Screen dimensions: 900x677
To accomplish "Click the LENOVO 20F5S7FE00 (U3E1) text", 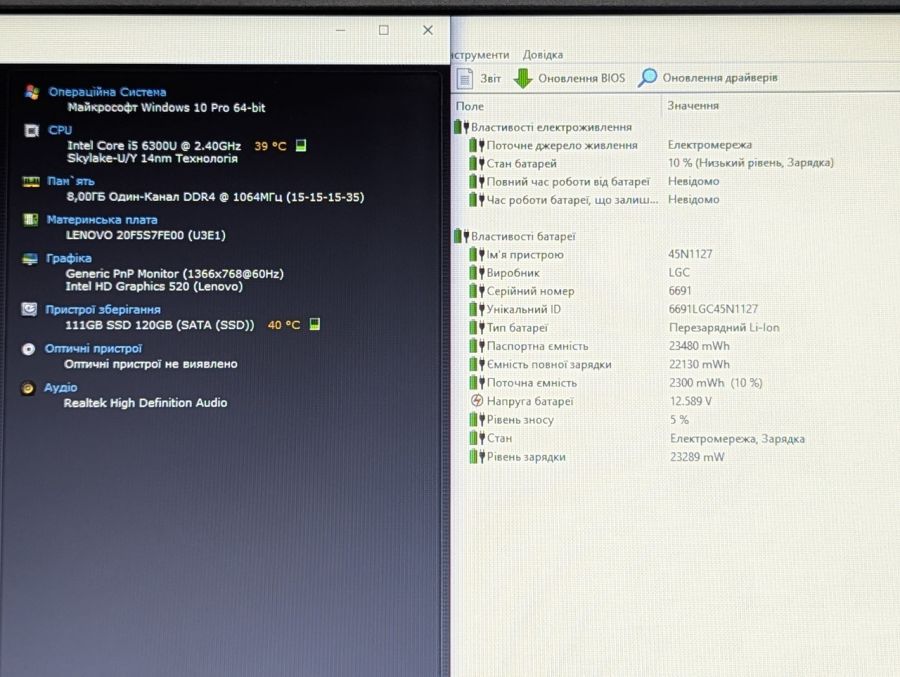I will point(146,235).
